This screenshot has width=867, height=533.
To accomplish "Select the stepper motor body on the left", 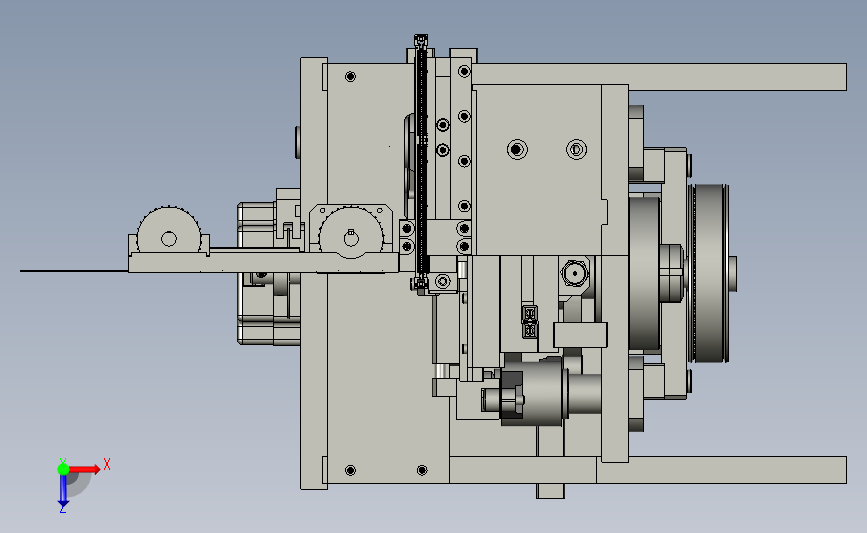I will (x=269, y=274).
